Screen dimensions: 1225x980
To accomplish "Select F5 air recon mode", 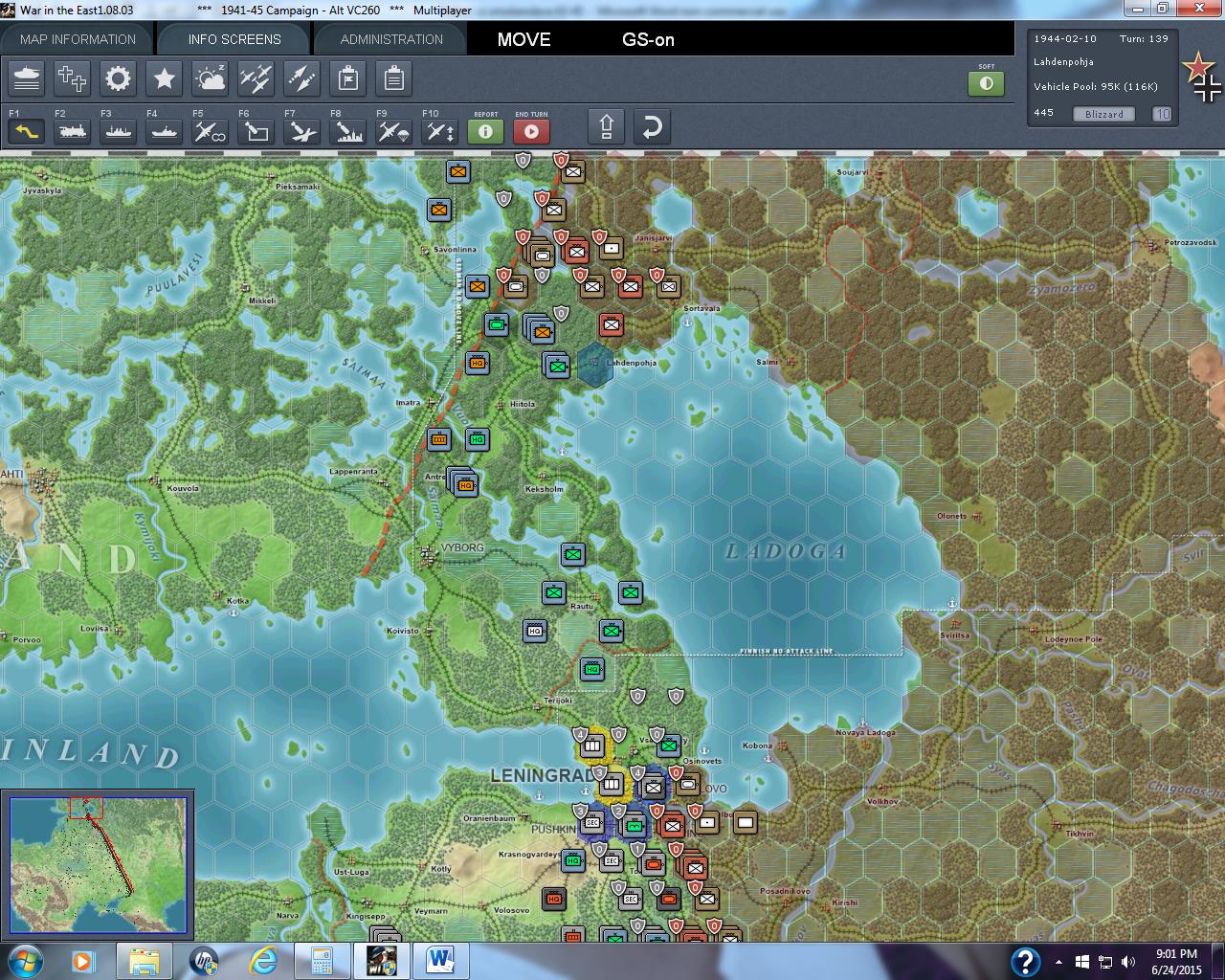I will 210,131.
